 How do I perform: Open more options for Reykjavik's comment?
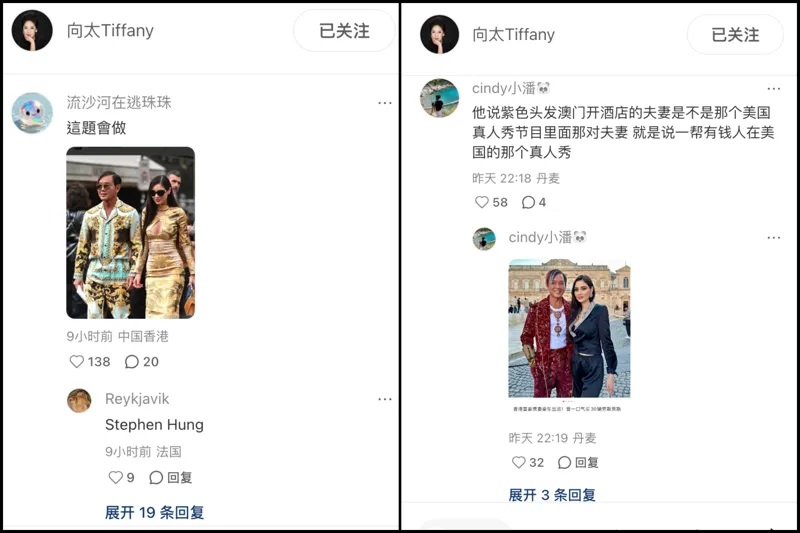(x=385, y=399)
